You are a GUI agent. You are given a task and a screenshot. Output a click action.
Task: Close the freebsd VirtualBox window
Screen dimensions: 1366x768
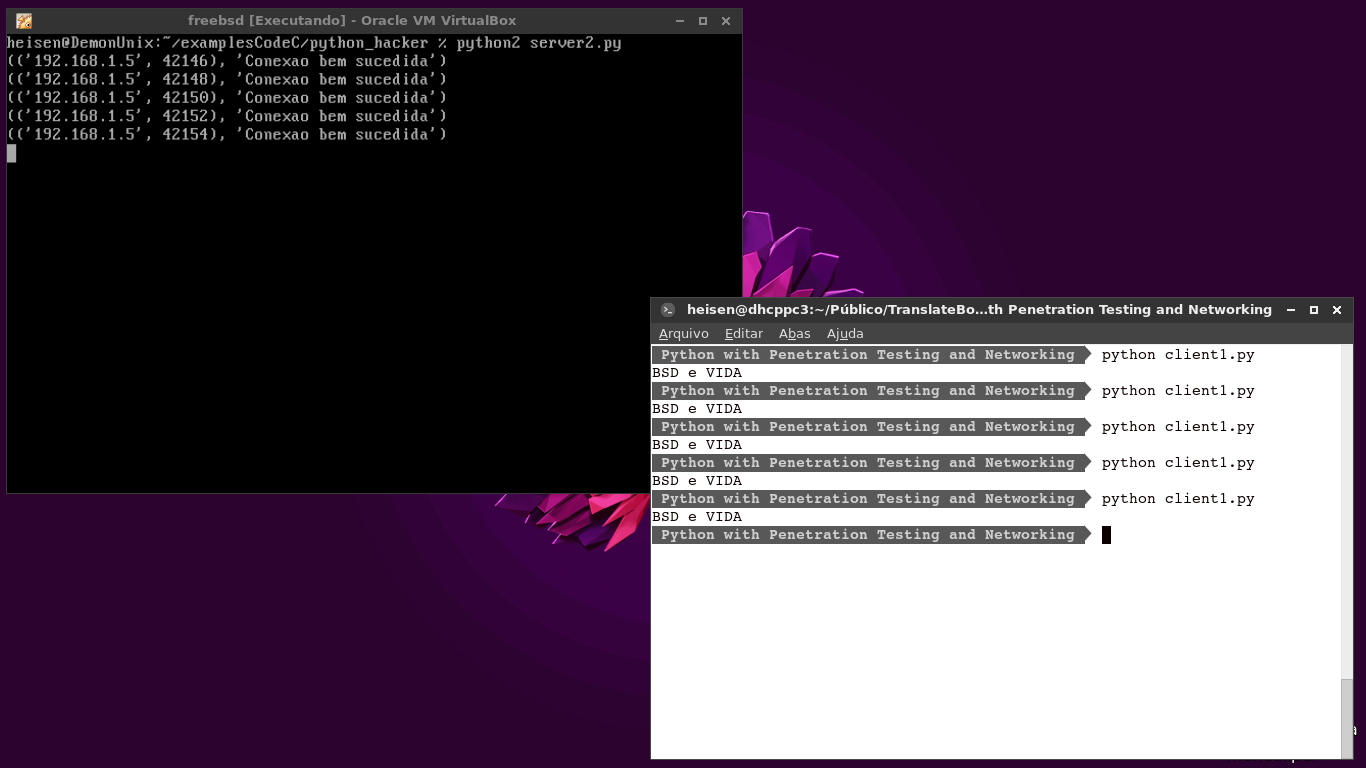pyautogui.click(x=726, y=21)
